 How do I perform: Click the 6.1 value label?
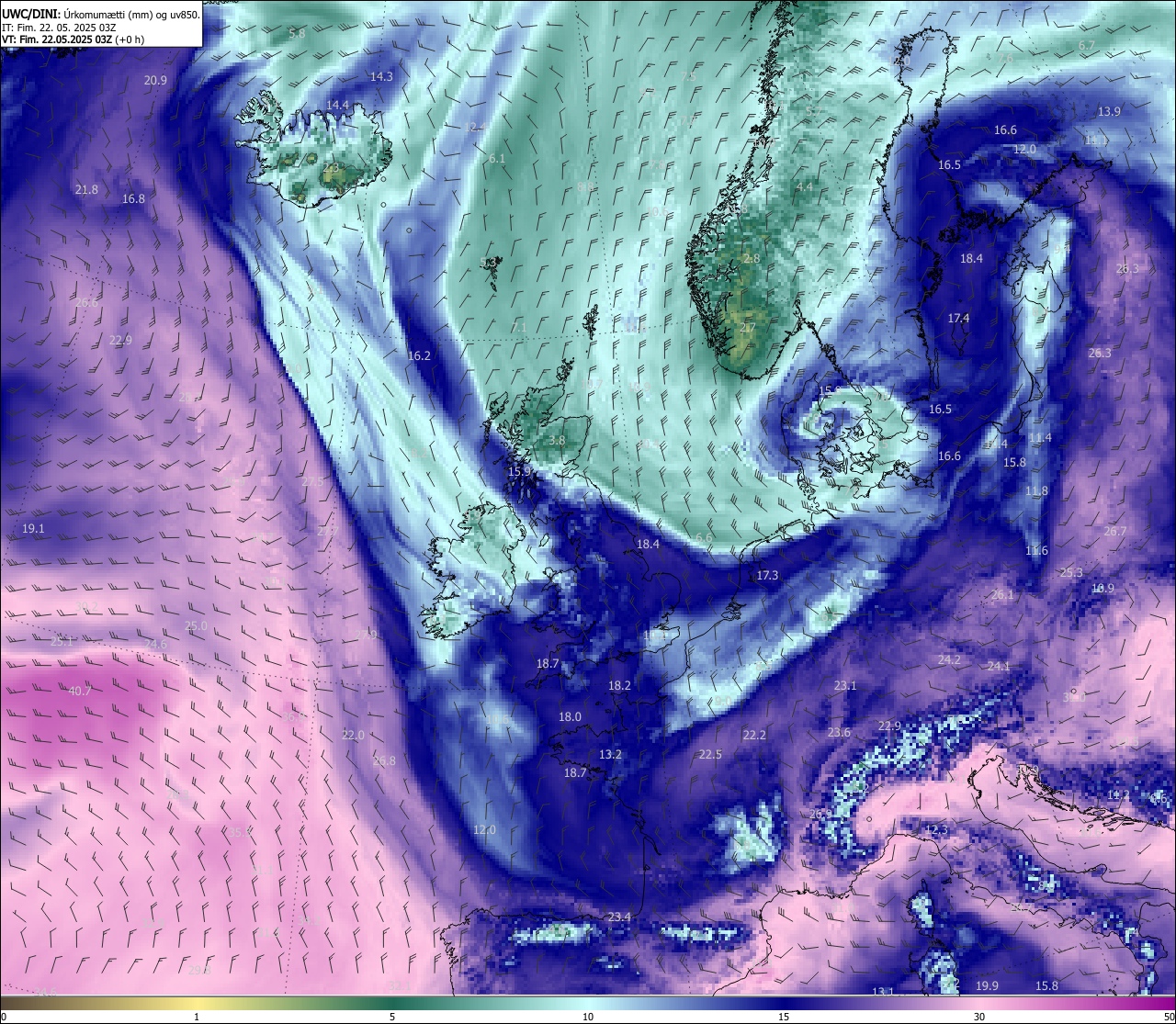pyautogui.click(x=497, y=159)
